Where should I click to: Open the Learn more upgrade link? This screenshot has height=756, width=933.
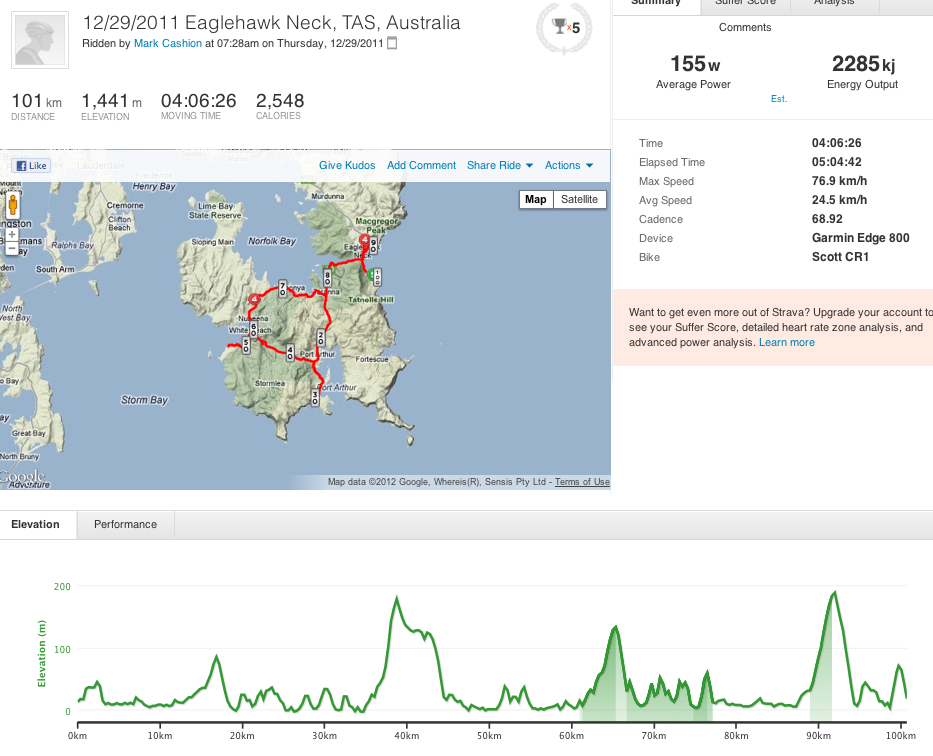tap(786, 342)
